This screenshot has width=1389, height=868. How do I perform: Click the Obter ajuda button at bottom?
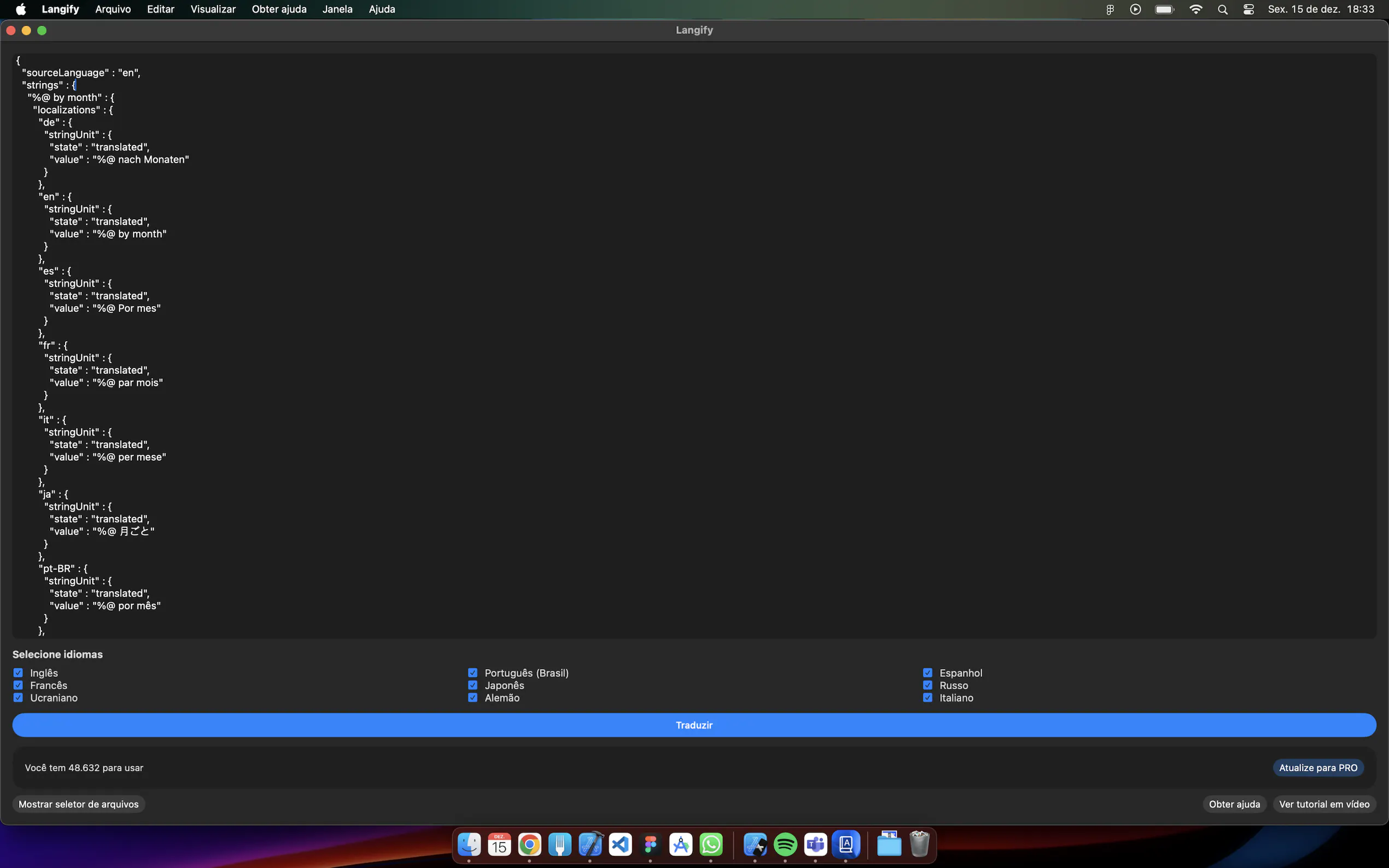(1235, 804)
